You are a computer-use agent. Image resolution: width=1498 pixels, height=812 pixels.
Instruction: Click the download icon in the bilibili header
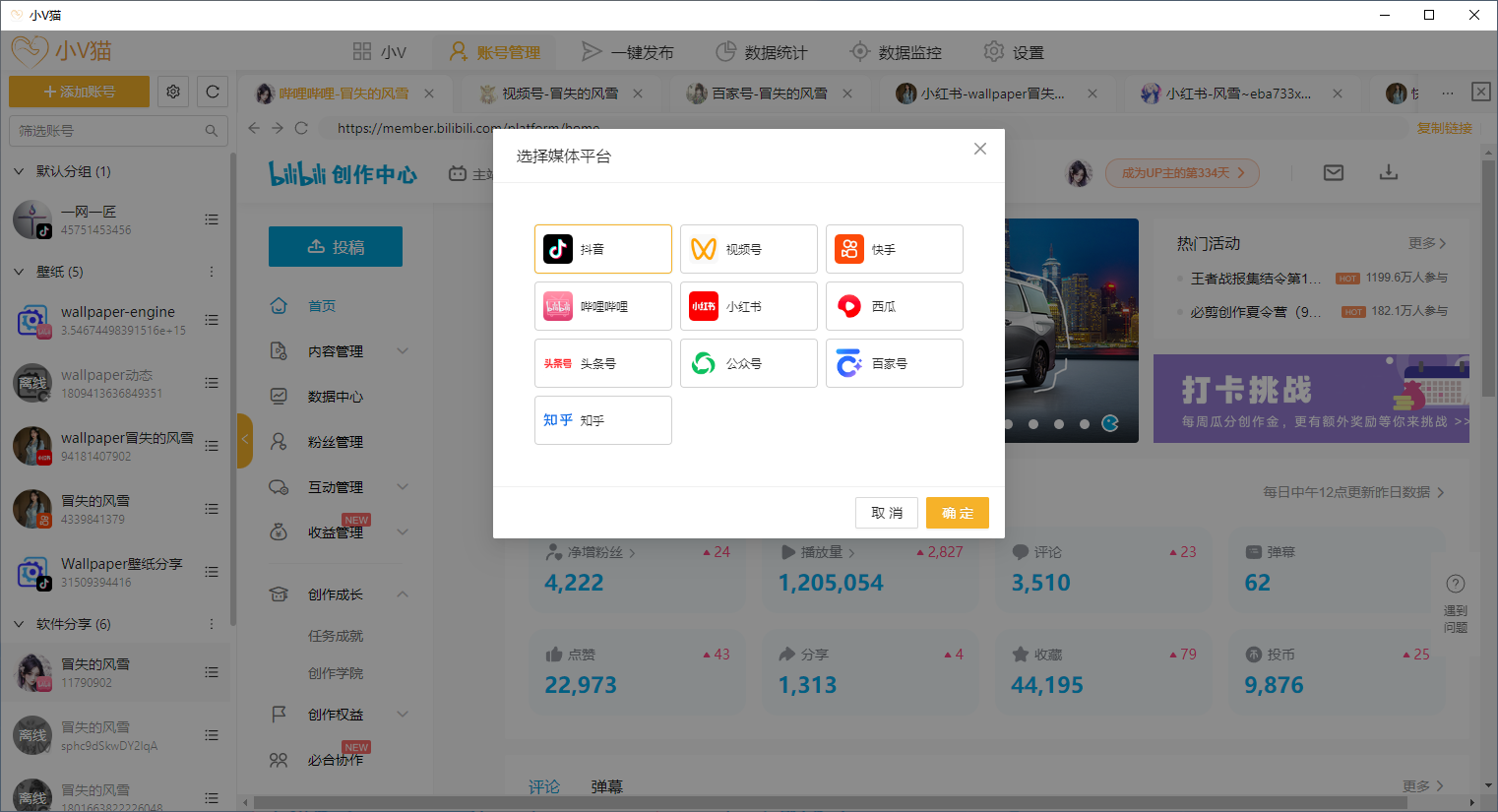[x=1389, y=172]
